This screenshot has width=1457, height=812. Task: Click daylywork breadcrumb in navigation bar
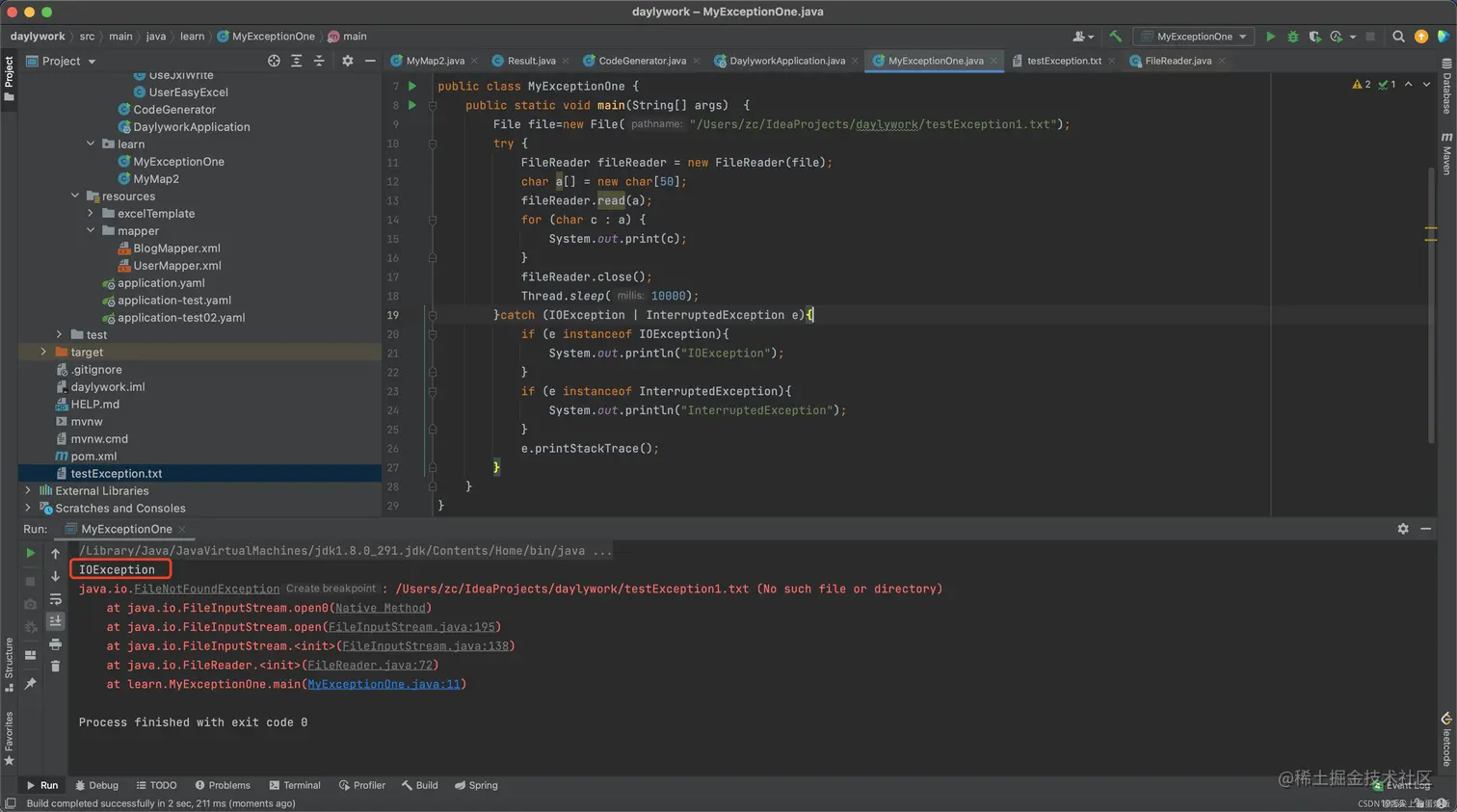point(38,37)
